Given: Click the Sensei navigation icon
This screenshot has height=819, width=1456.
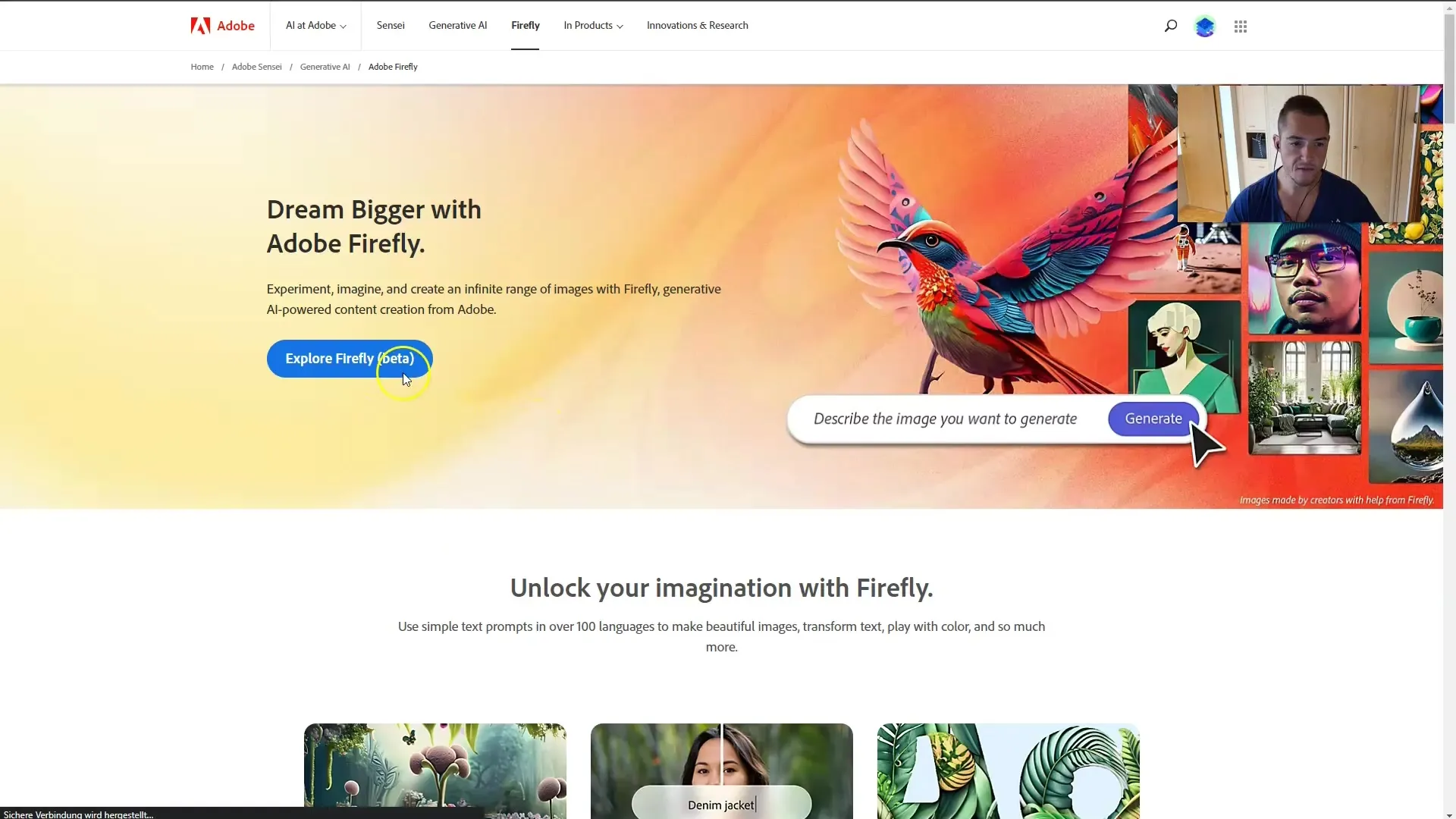Looking at the screenshot, I should click(x=390, y=25).
